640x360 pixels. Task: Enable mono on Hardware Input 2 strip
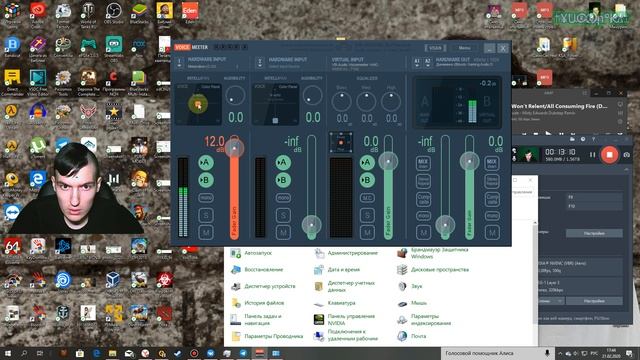click(x=283, y=198)
